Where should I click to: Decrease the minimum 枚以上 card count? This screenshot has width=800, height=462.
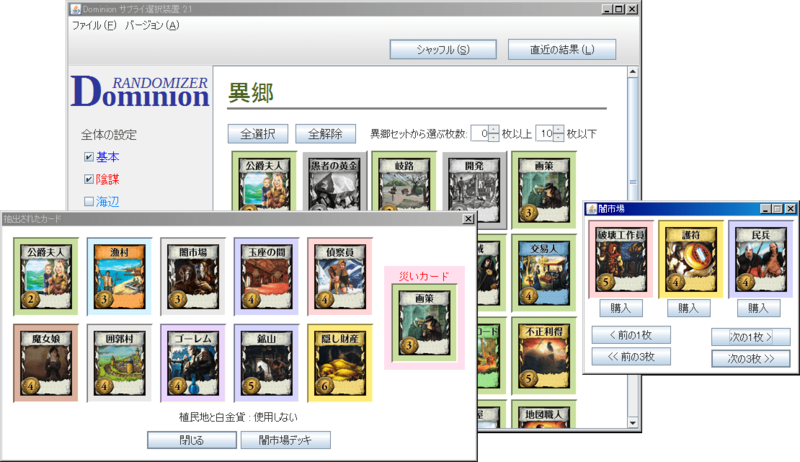coord(493,137)
